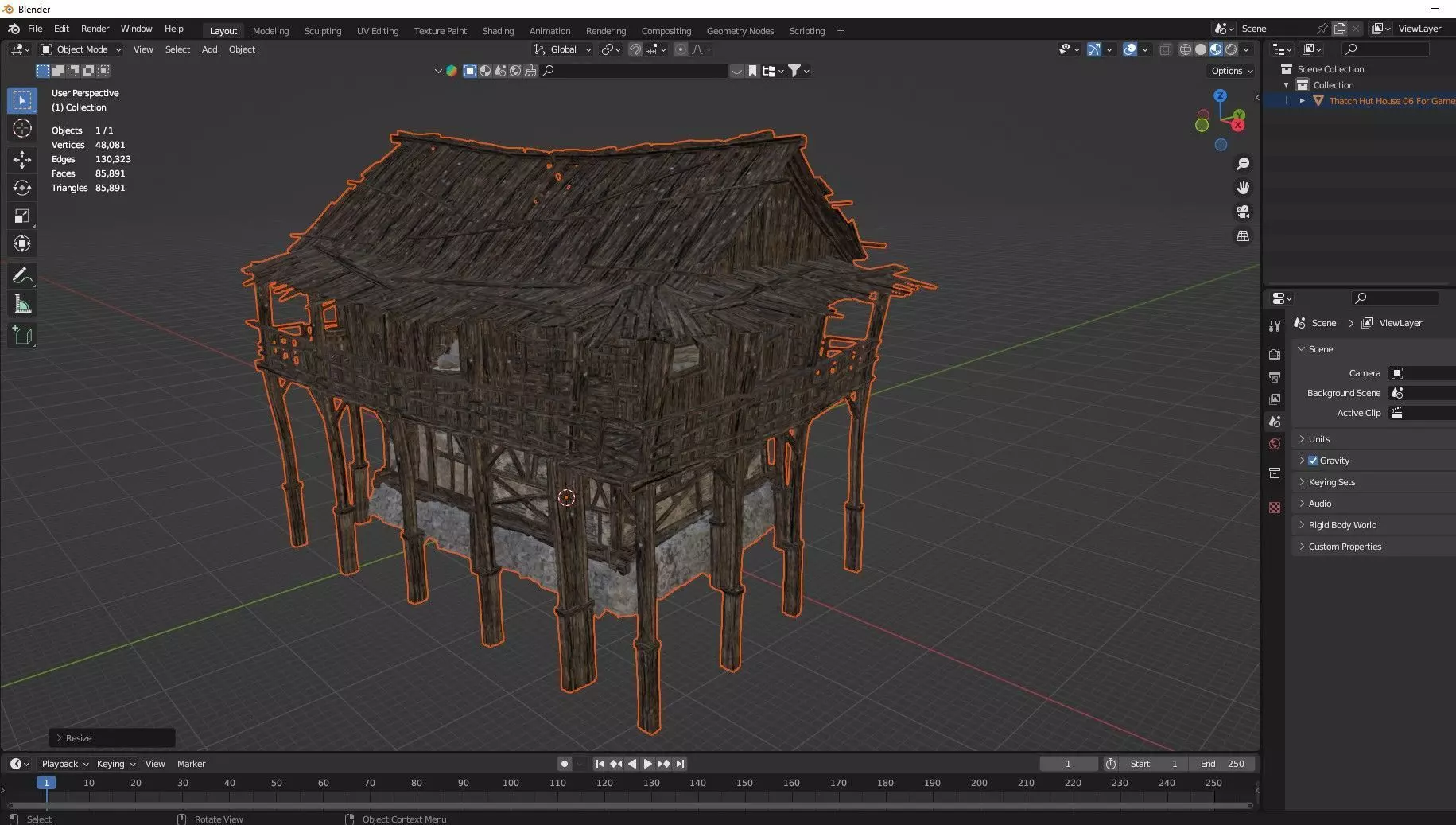The height and width of the screenshot is (825, 1456).
Task: Click the pan hand viewport gizmo
Action: coord(1243,188)
